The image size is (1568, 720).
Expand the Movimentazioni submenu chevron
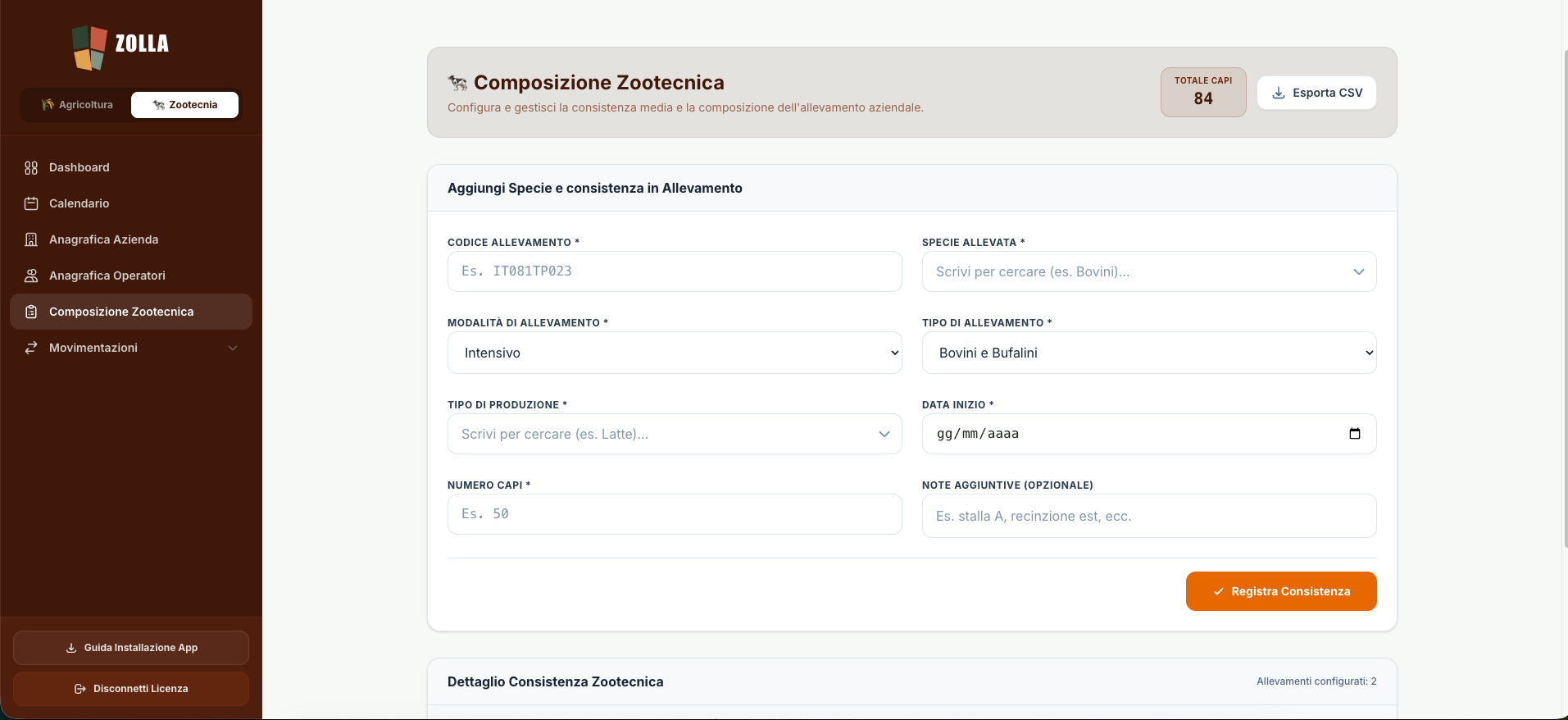click(x=233, y=348)
